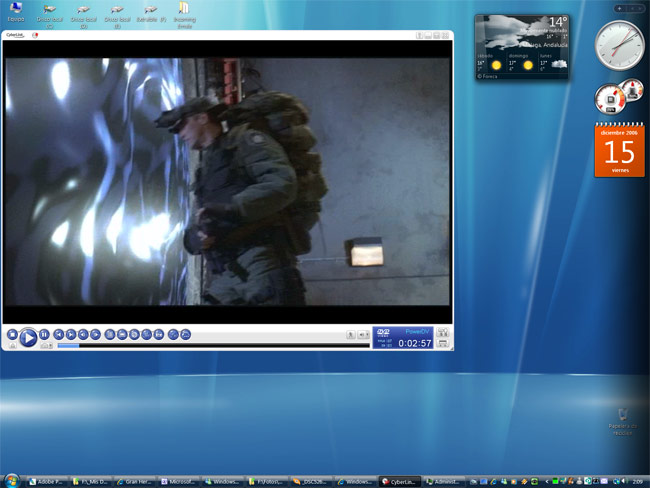Click the lunes forecast cloud icon

[x=559, y=64]
